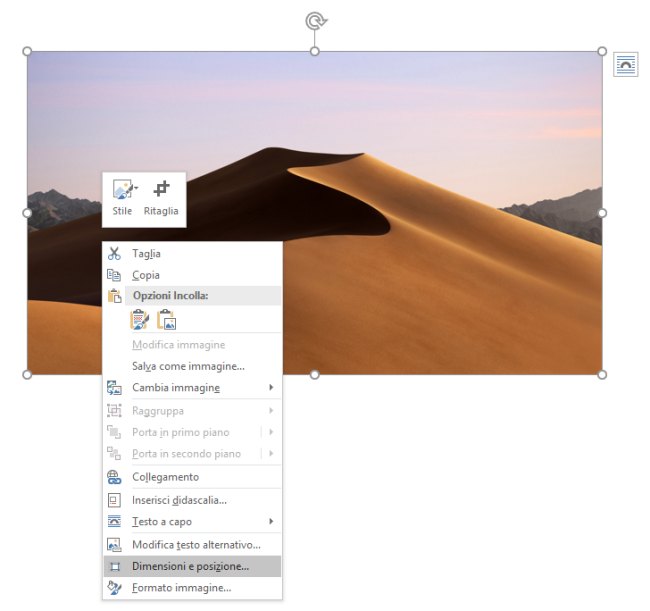The width and height of the screenshot is (650, 611).
Task: Click the globe link icon beside Collegamento
Action: 114,477
